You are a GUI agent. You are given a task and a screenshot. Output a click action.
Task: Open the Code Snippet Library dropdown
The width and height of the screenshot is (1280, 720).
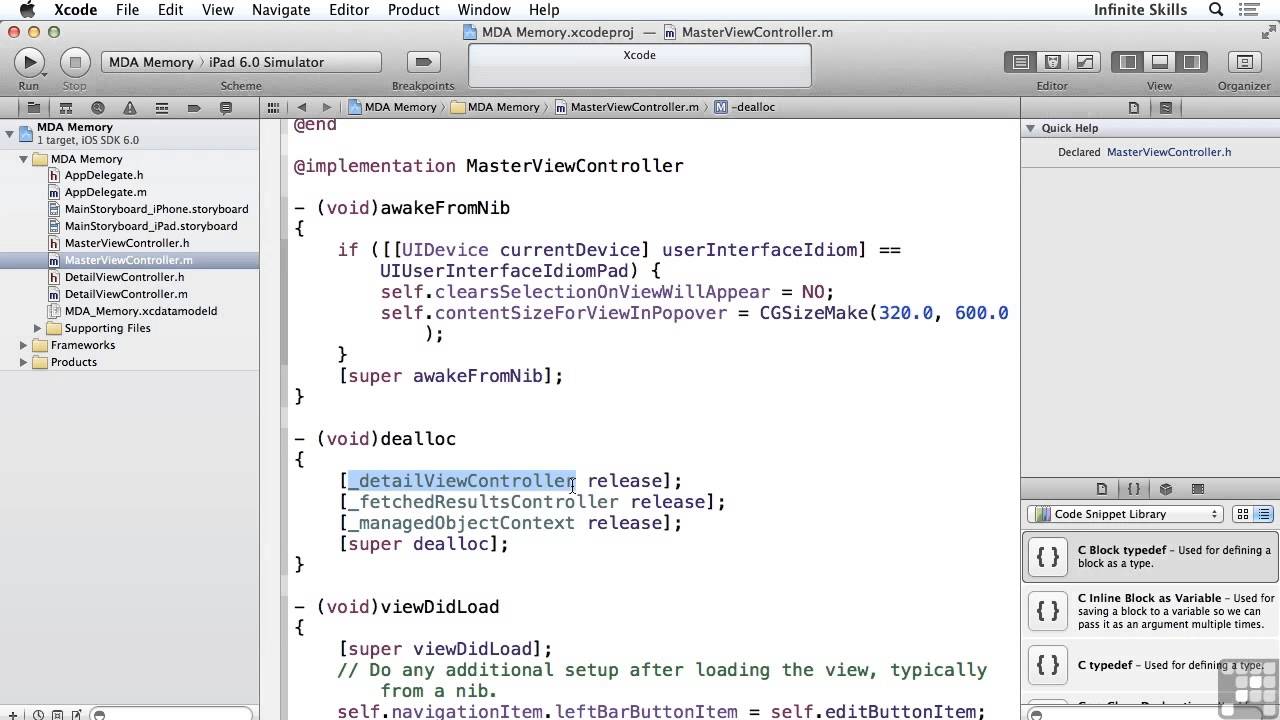(x=1125, y=514)
